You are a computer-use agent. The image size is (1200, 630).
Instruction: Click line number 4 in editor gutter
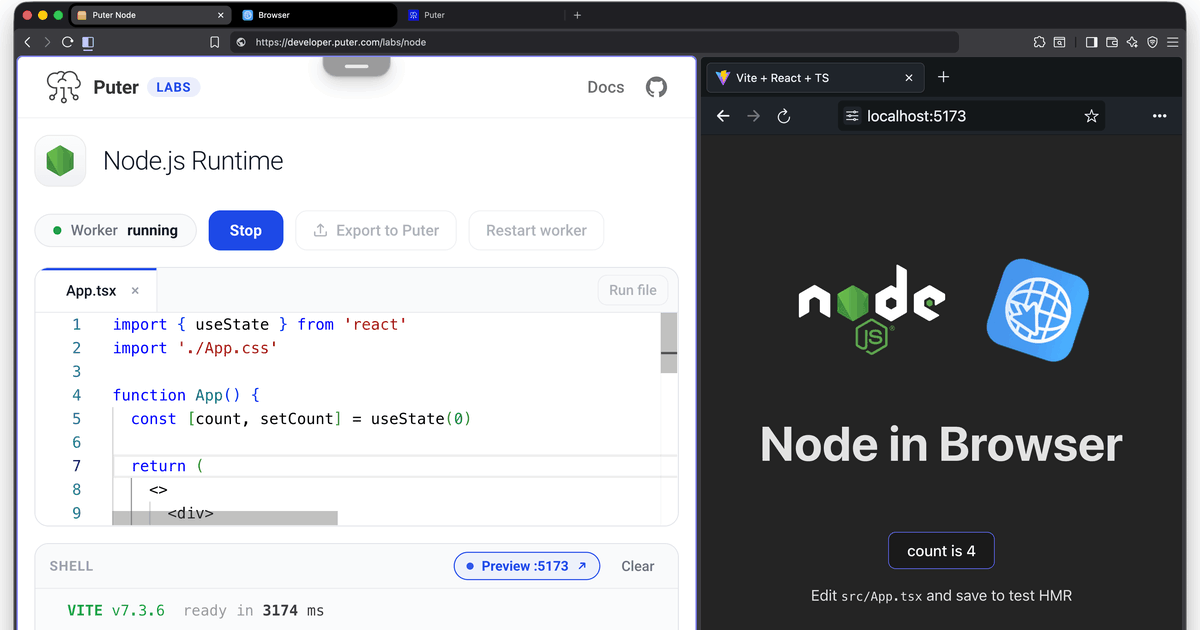click(77, 395)
